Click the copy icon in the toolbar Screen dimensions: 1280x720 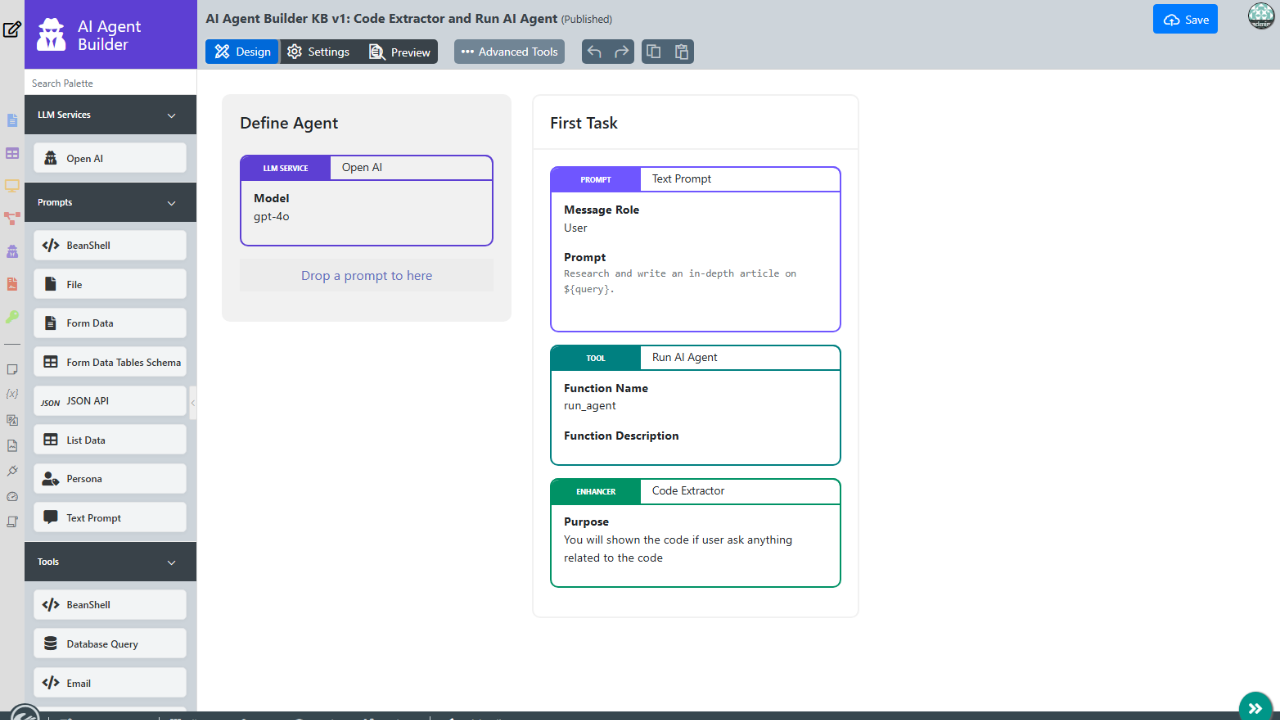[x=653, y=52]
